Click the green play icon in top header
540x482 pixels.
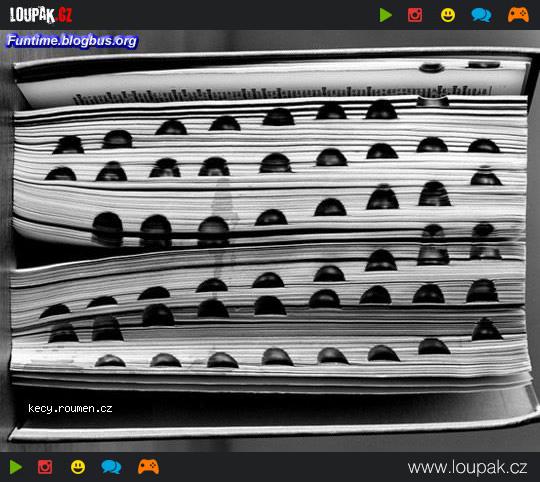pos(385,15)
